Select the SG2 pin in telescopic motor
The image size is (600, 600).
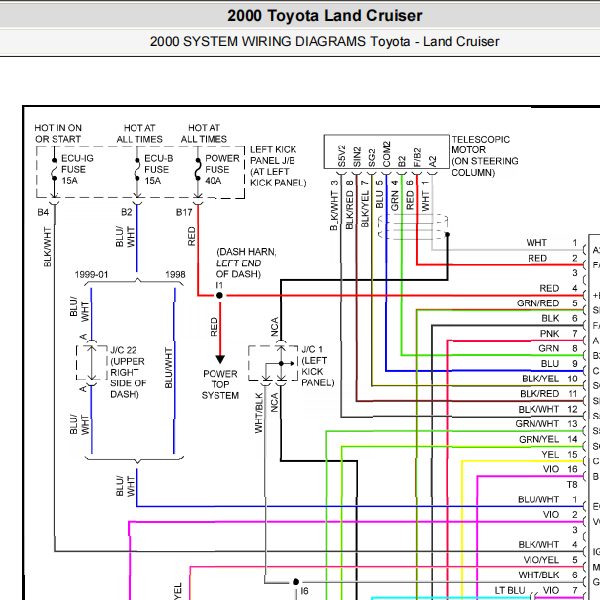coord(372,158)
